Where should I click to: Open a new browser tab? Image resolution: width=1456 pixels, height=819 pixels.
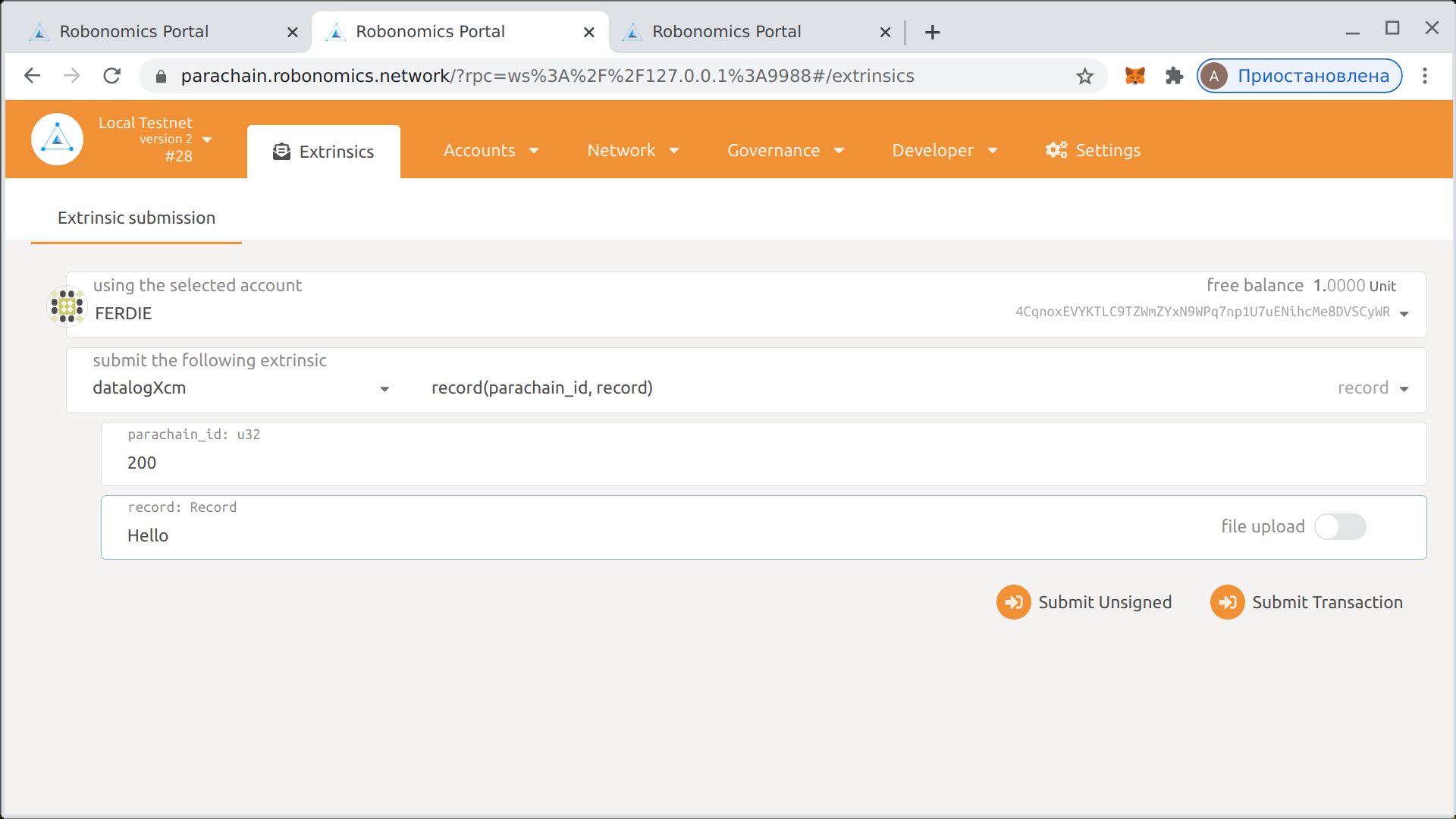point(933,32)
